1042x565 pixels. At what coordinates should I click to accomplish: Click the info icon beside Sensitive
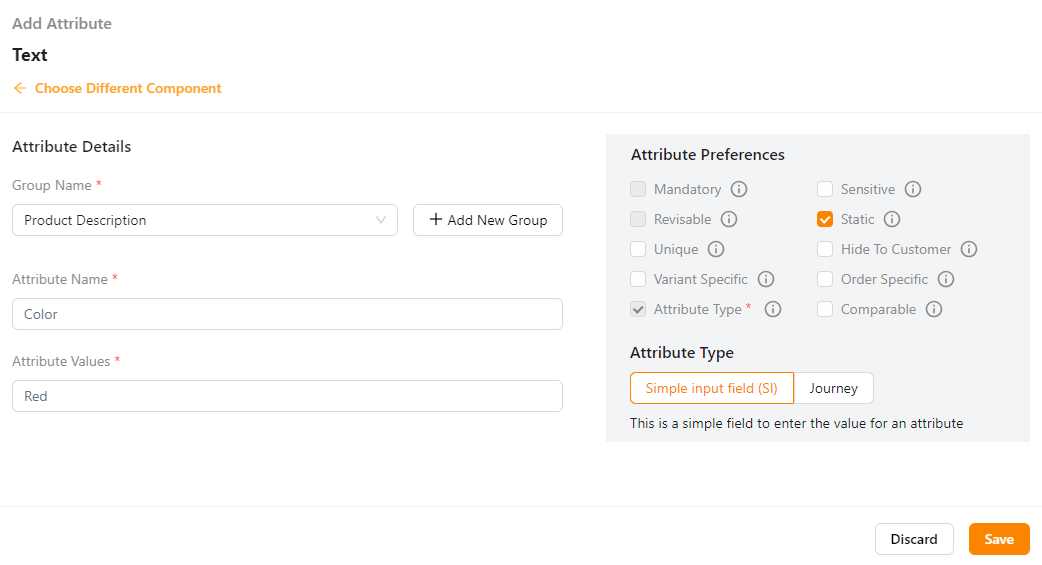[x=913, y=189]
